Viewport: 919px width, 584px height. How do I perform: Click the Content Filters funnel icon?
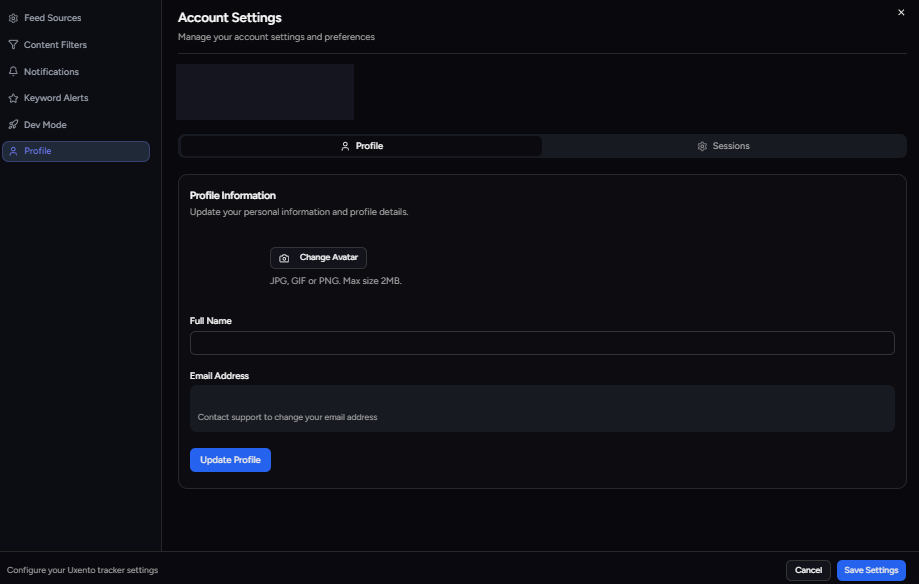point(13,44)
